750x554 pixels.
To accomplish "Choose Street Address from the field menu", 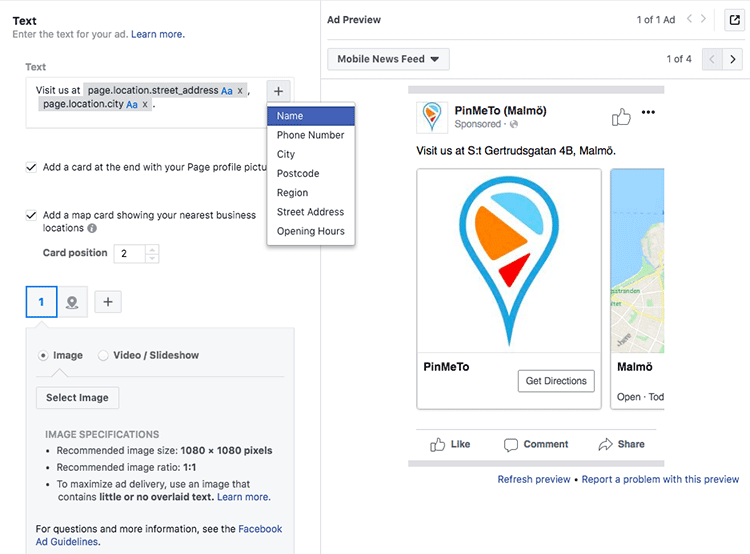I will pyautogui.click(x=311, y=212).
